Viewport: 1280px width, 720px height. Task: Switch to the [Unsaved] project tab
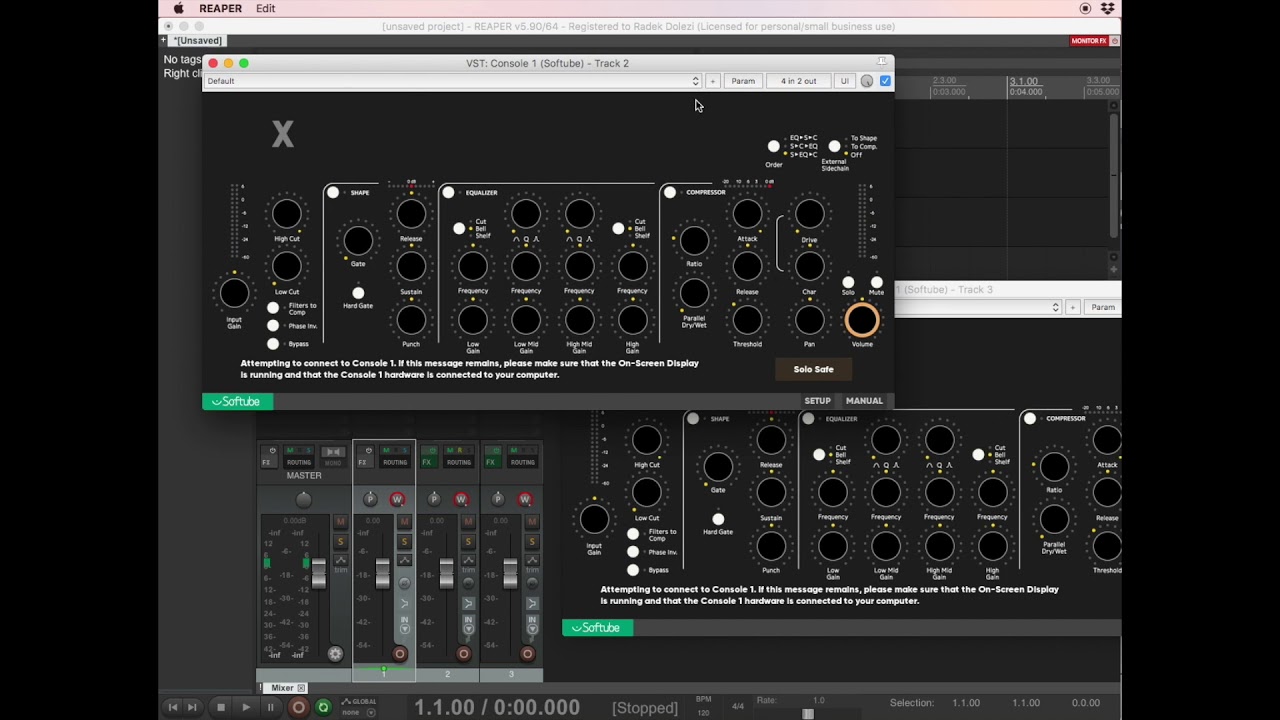point(197,41)
